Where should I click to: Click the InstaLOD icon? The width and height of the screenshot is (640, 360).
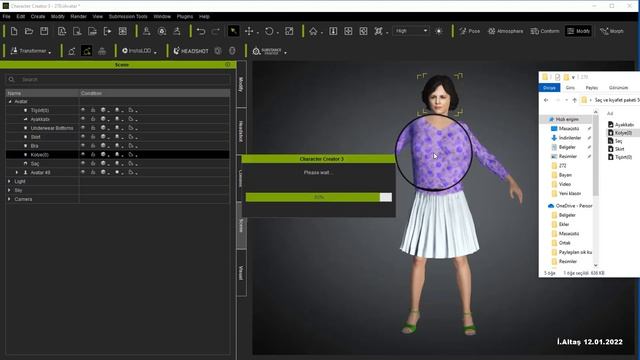[125, 51]
